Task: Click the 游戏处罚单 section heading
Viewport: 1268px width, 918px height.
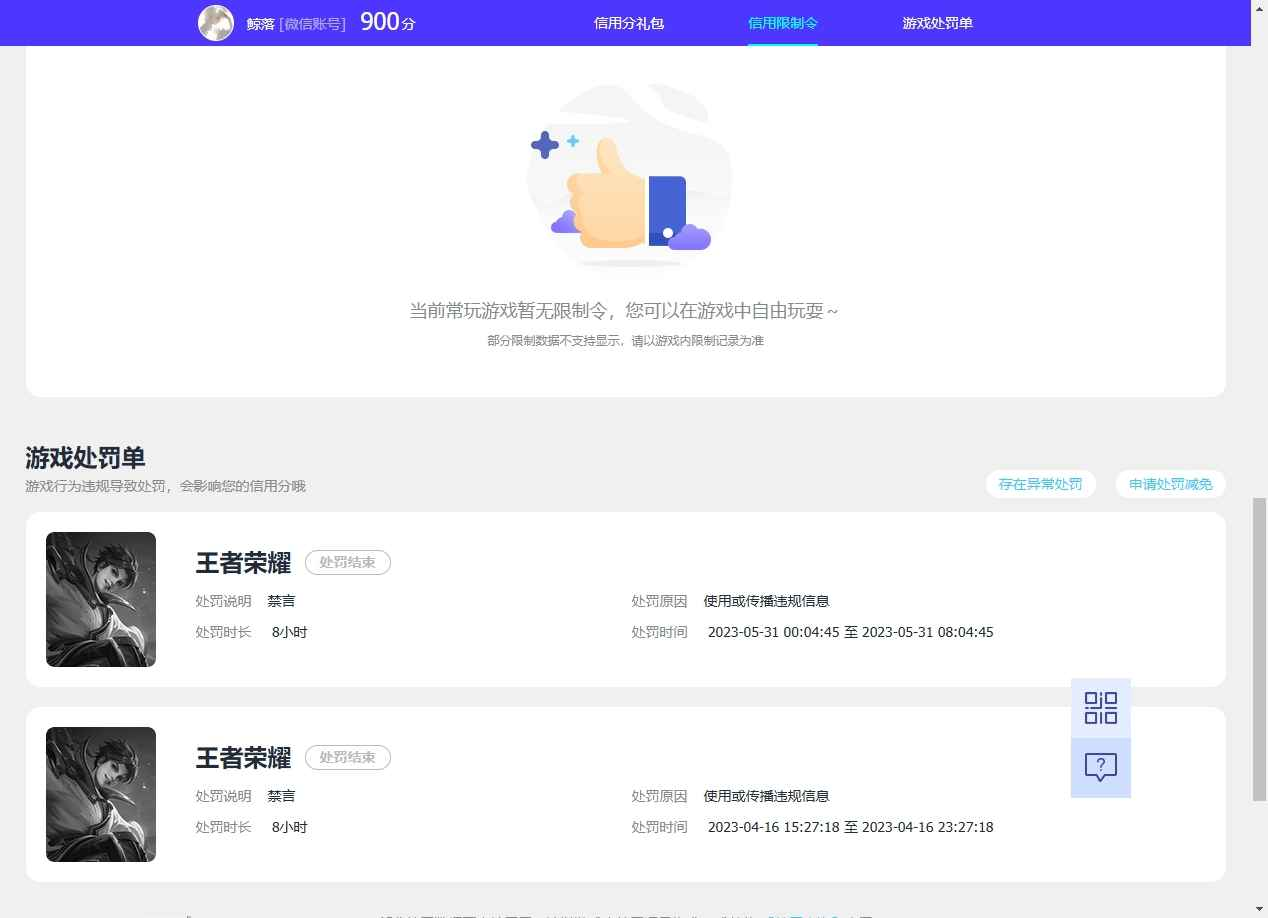Action: [85, 458]
